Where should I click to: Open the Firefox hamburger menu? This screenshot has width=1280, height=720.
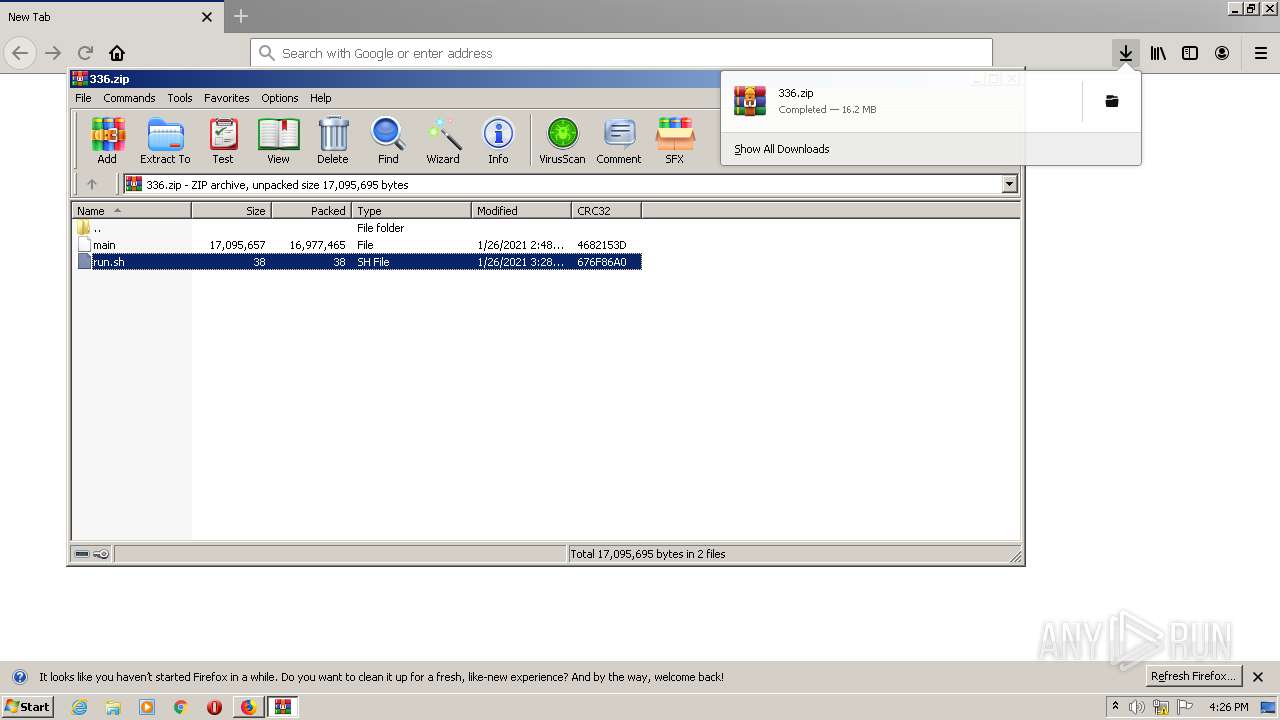tap(1261, 53)
